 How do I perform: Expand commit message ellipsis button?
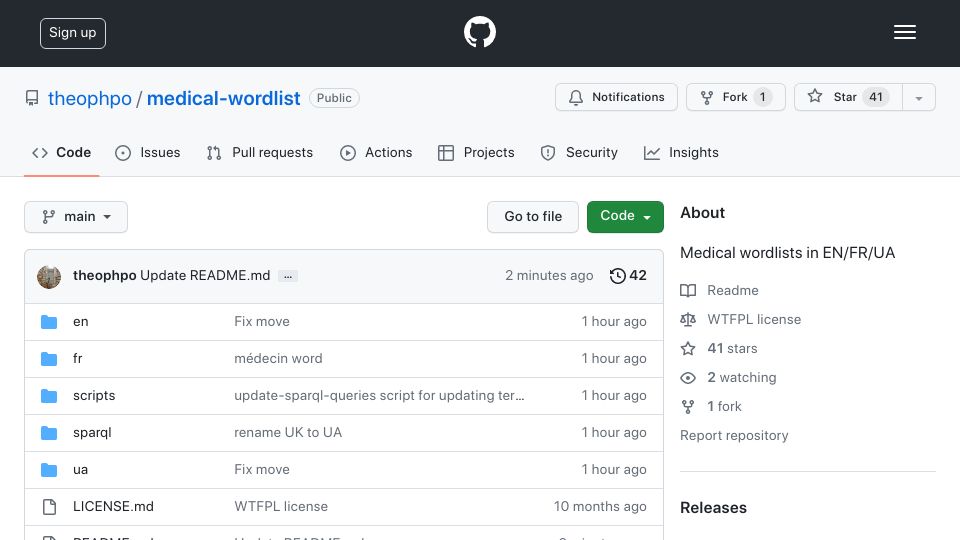click(x=288, y=276)
